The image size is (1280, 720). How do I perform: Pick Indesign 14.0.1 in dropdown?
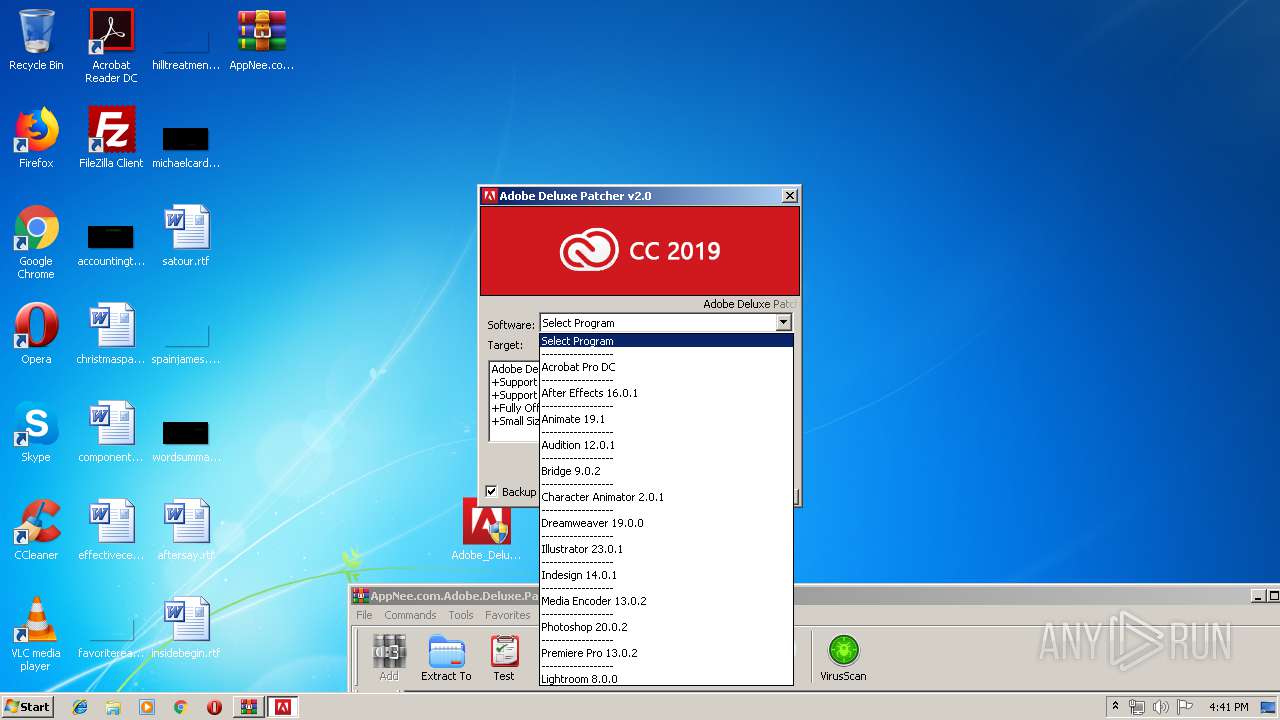pos(666,575)
